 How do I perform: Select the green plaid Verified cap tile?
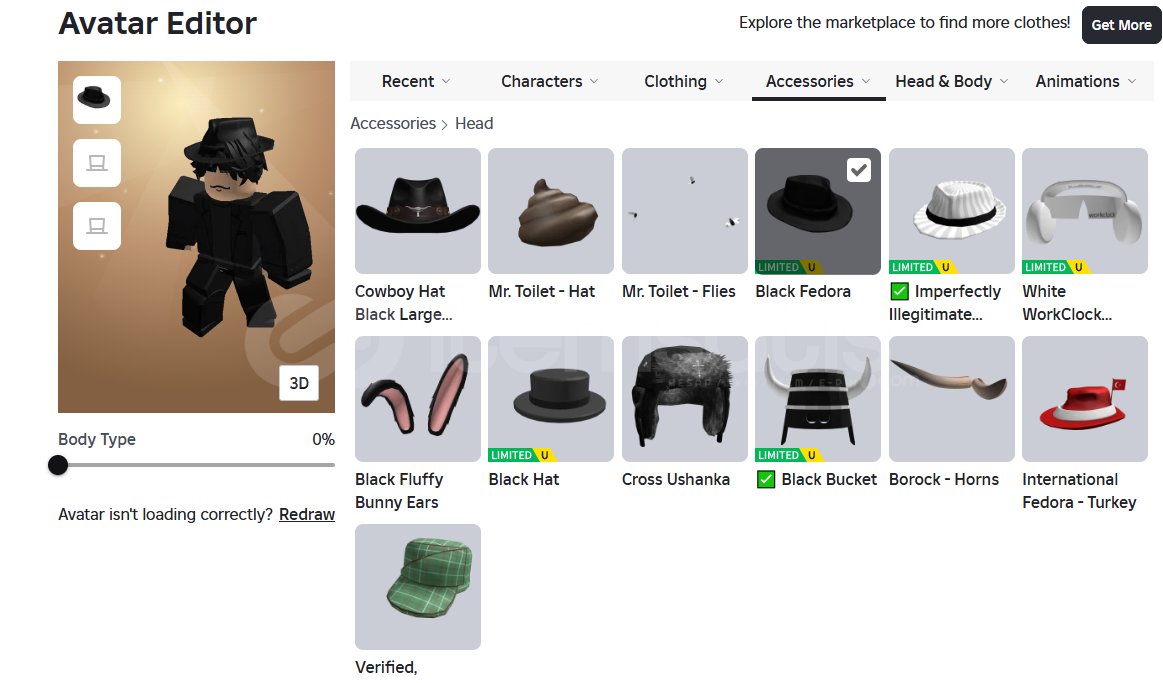click(418, 587)
